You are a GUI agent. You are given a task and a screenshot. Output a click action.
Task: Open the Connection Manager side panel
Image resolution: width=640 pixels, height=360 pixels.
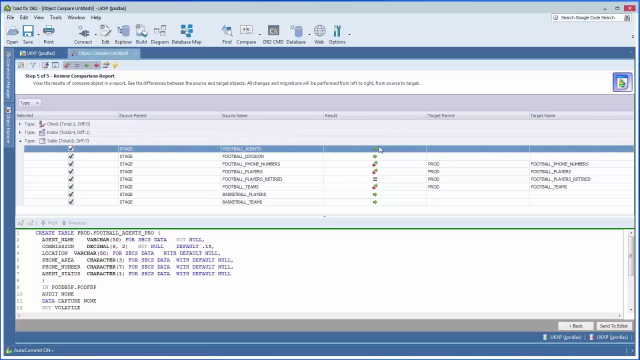pyautogui.click(x=8, y=75)
